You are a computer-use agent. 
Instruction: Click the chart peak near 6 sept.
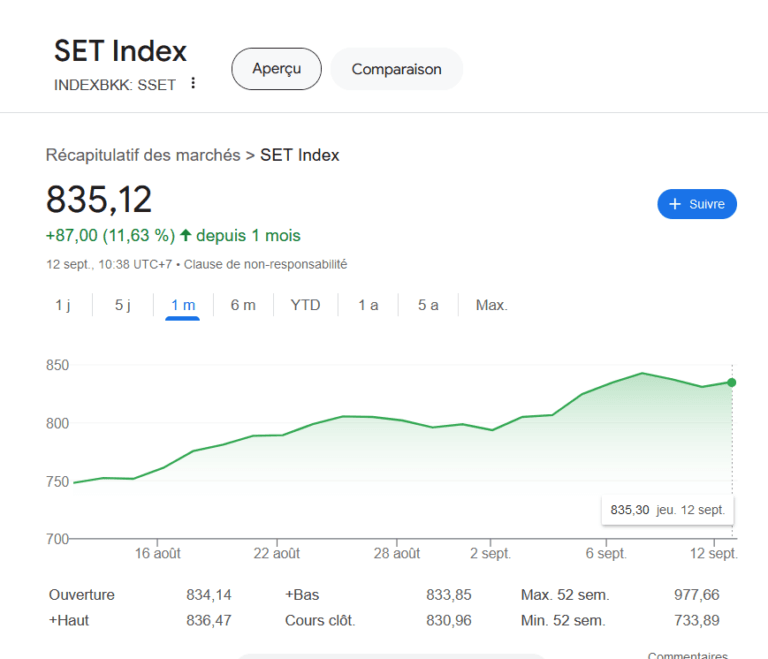tap(642, 374)
